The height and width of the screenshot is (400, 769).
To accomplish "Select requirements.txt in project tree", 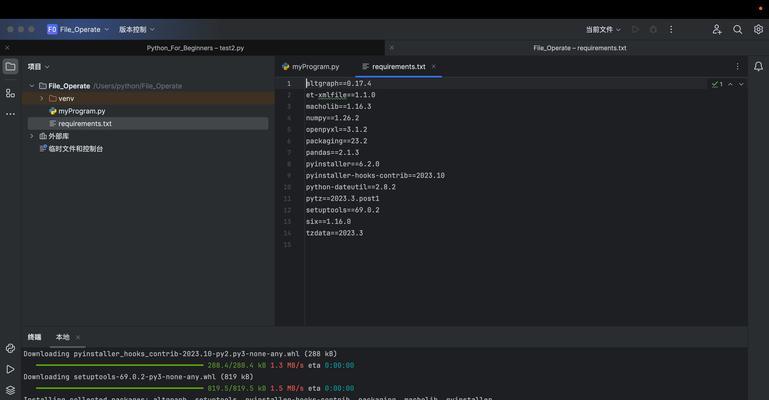I will [149, 124].
